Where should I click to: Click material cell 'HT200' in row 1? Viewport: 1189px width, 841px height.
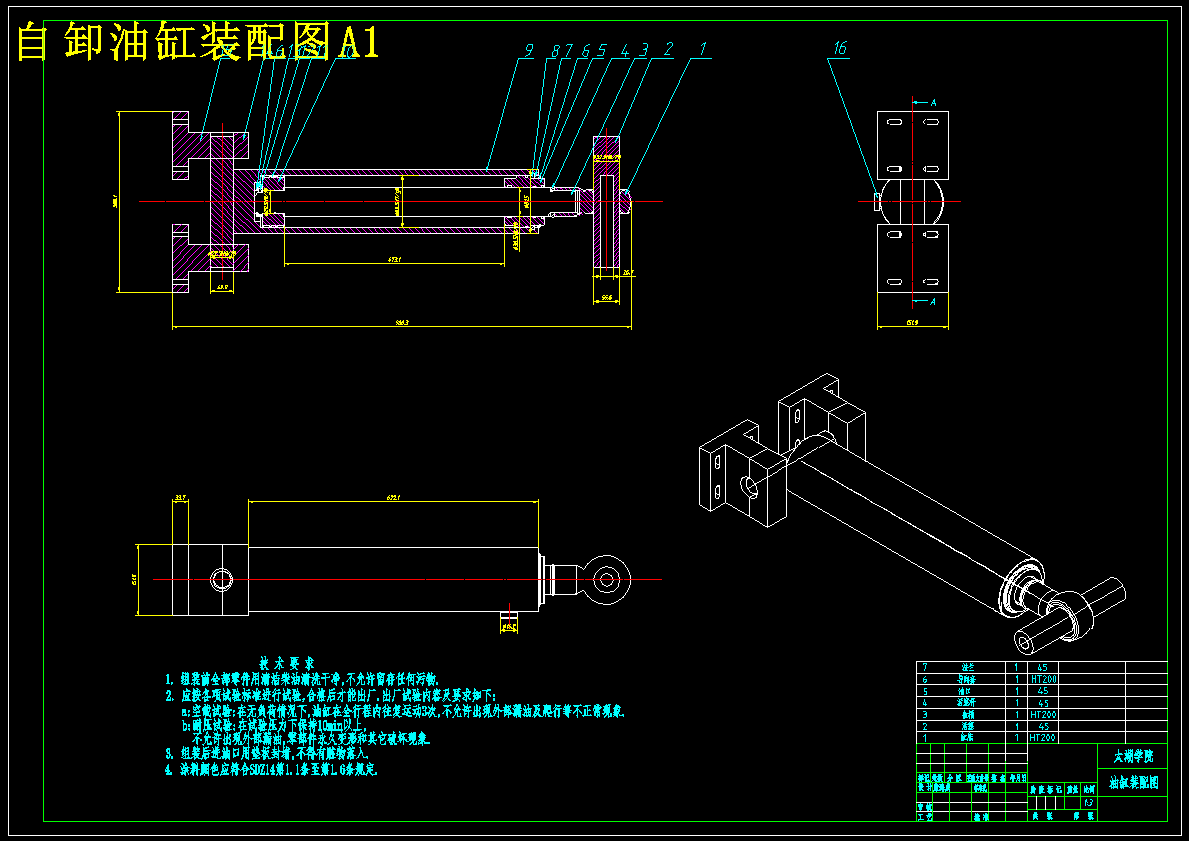(x=1043, y=737)
